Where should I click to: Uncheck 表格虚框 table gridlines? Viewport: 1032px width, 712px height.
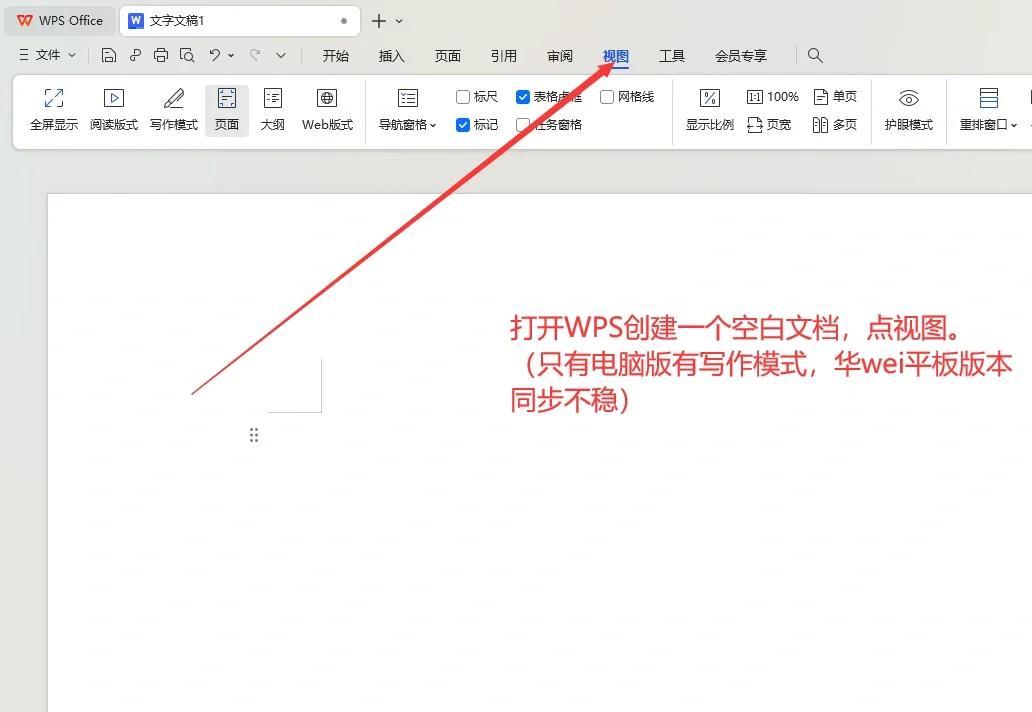point(523,96)
